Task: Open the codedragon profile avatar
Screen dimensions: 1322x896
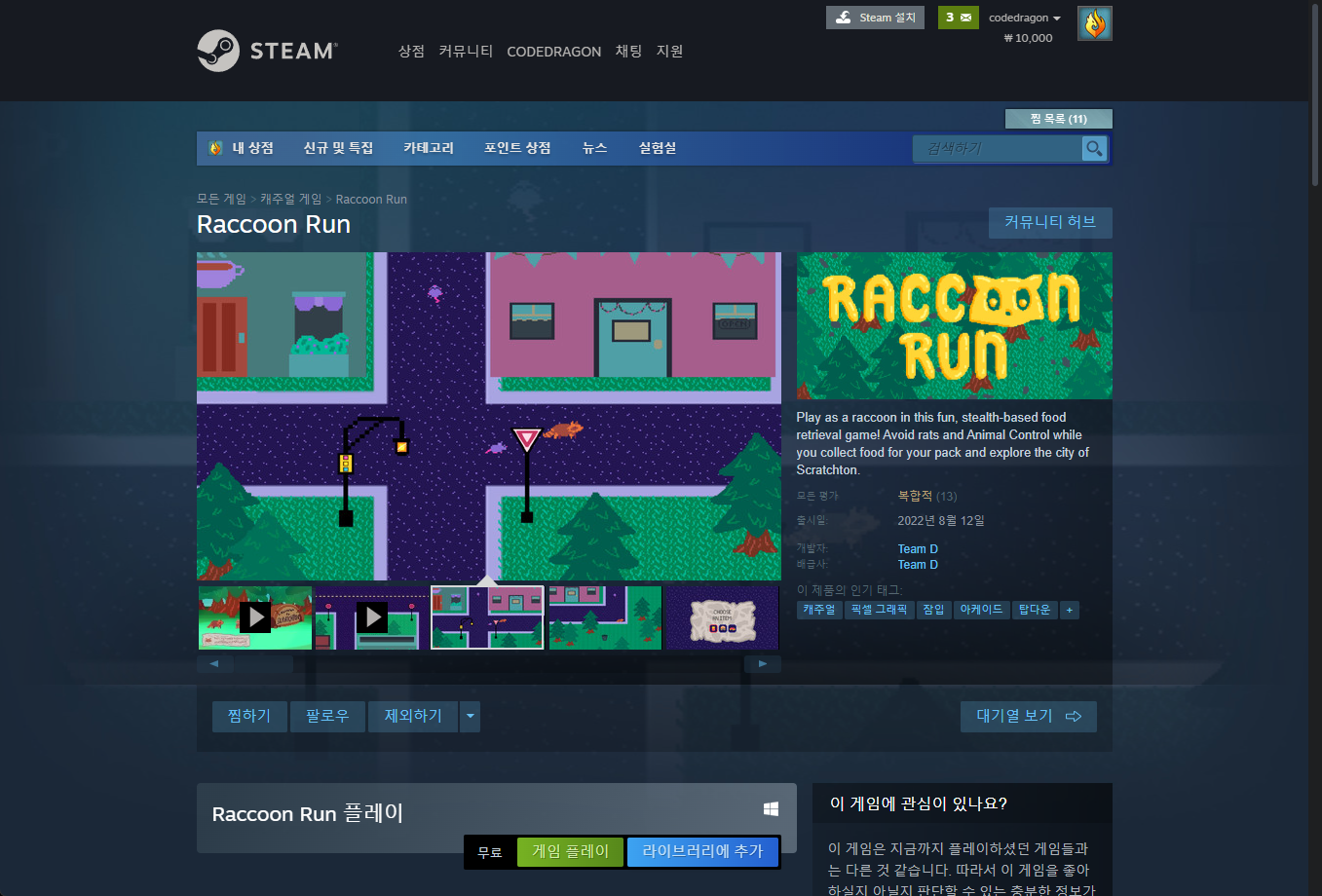Action: pos(1095,23)
